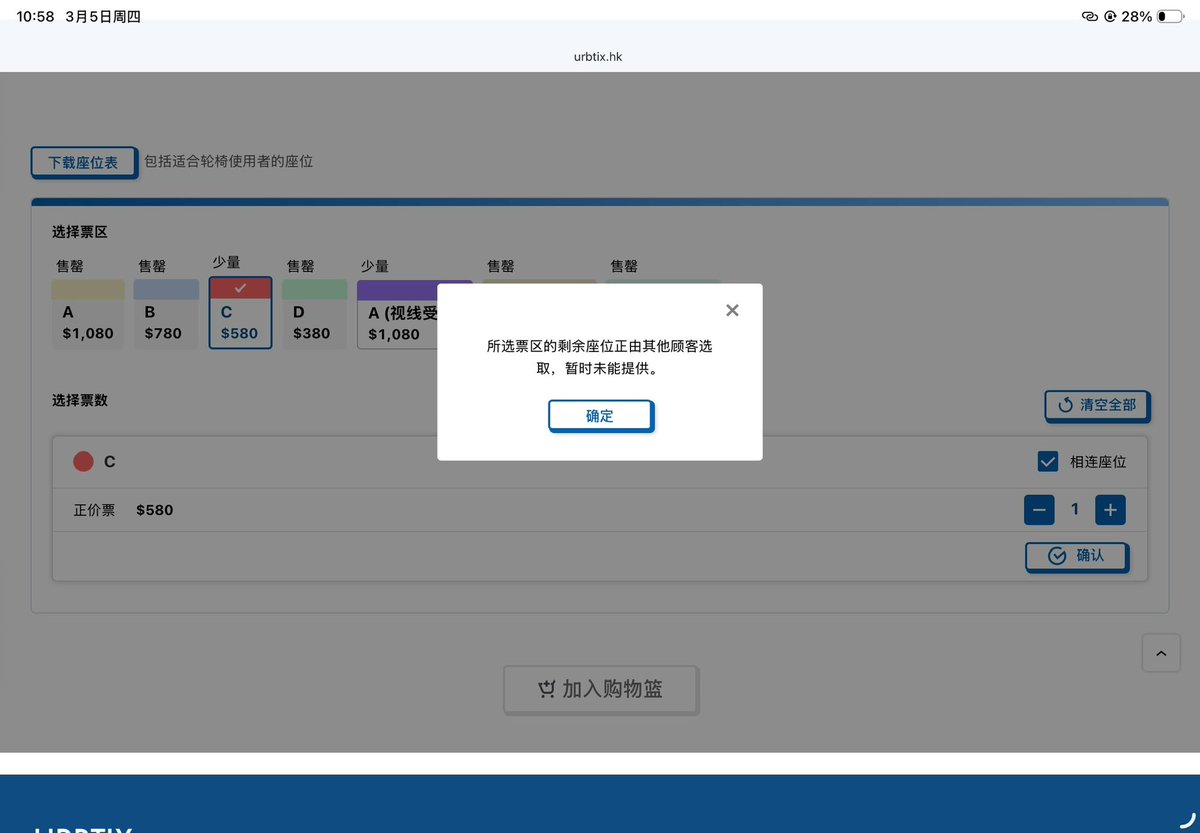Click the 选择票区 heading
This screenshot has width=1200, height=833.
[79, 232]
